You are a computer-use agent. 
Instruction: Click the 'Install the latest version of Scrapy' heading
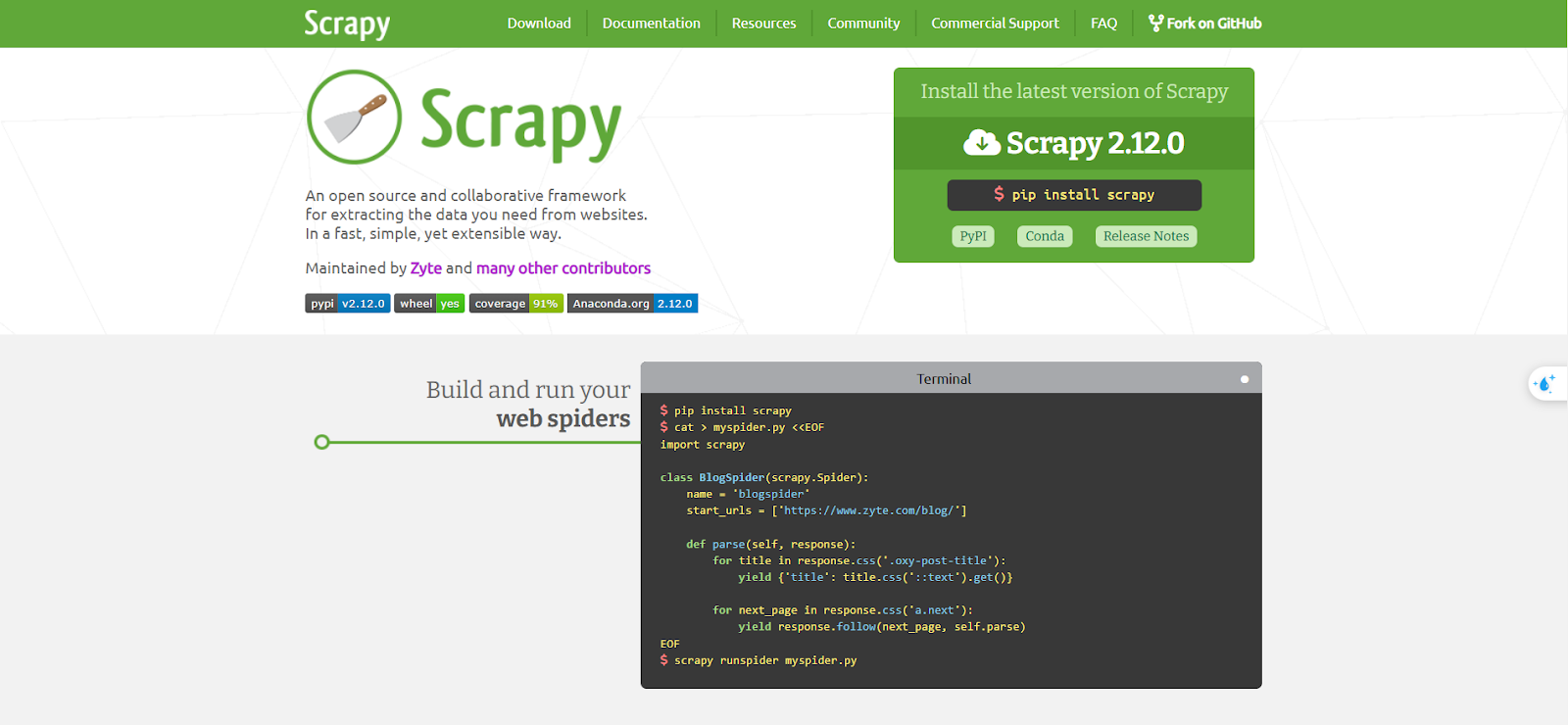tap(1074, 91)
